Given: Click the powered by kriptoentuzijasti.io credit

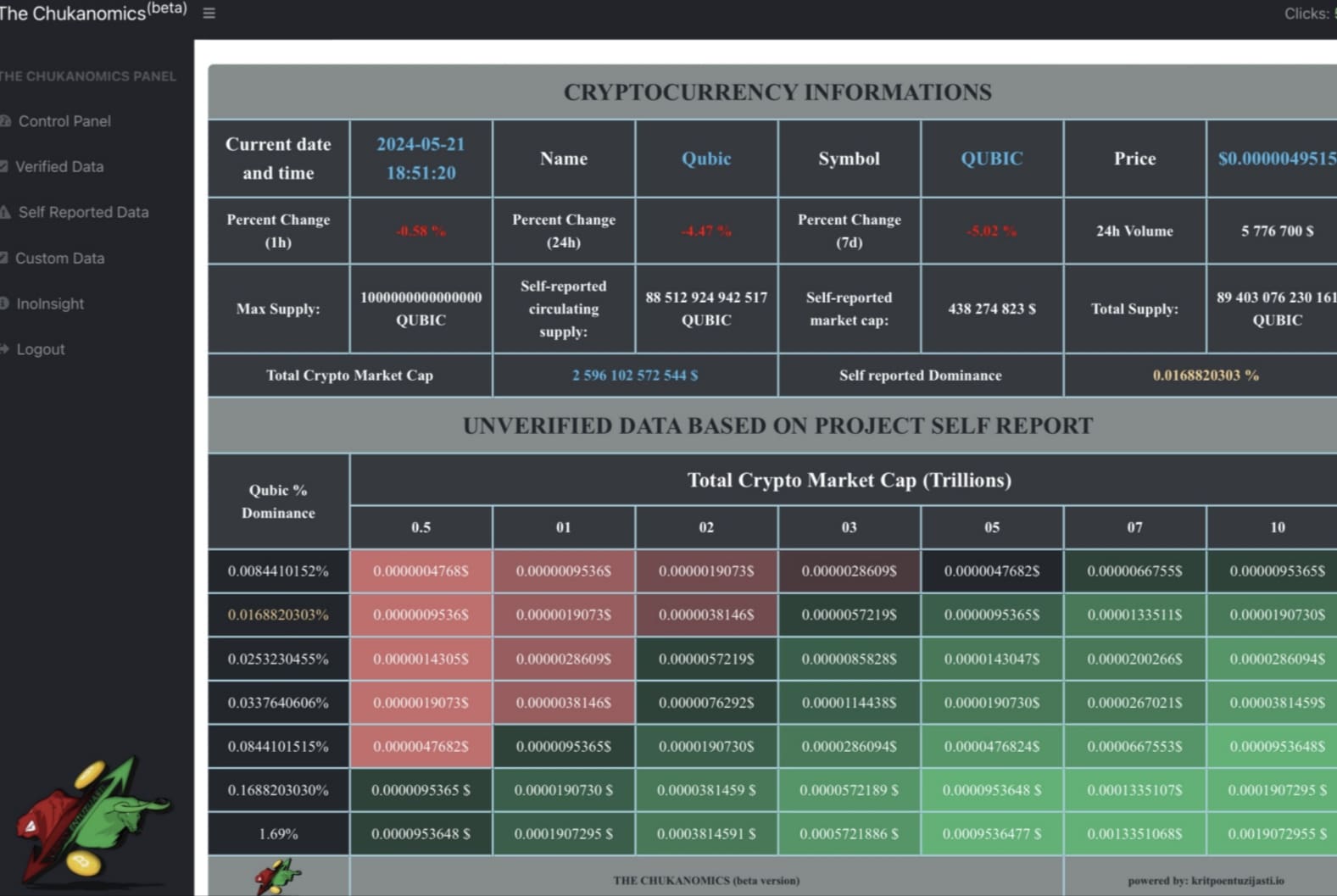Looking at the screenshot, I should pos(1205,881).
